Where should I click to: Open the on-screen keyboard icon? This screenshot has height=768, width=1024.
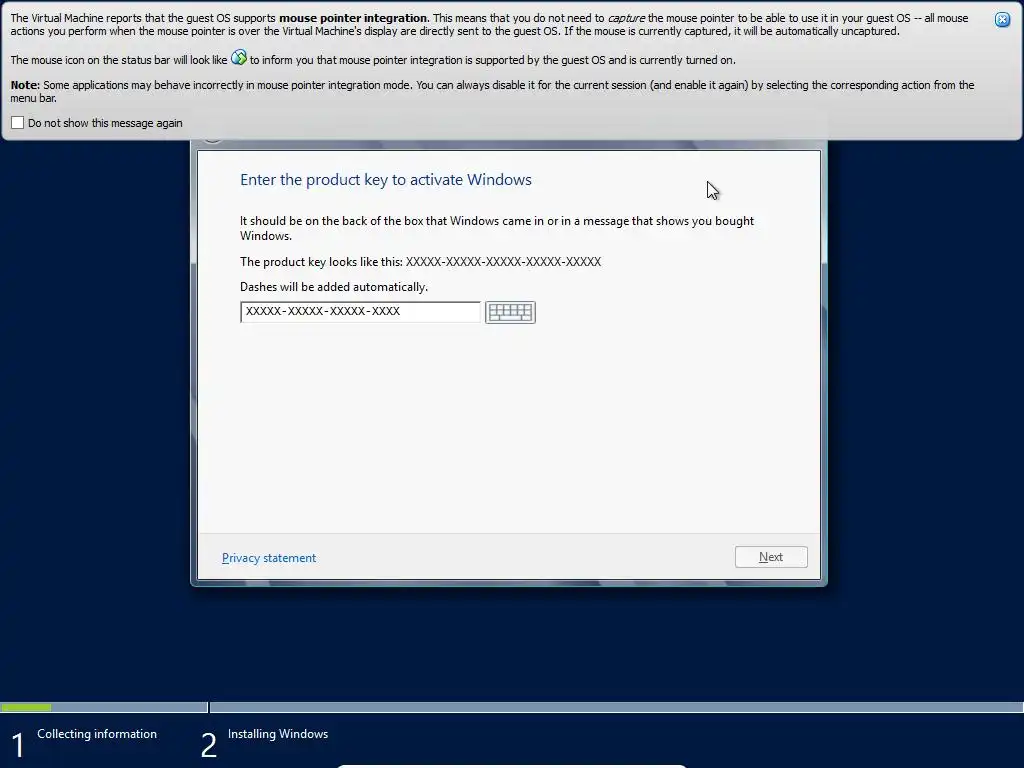pyautogui.click(x=510, y=312)
